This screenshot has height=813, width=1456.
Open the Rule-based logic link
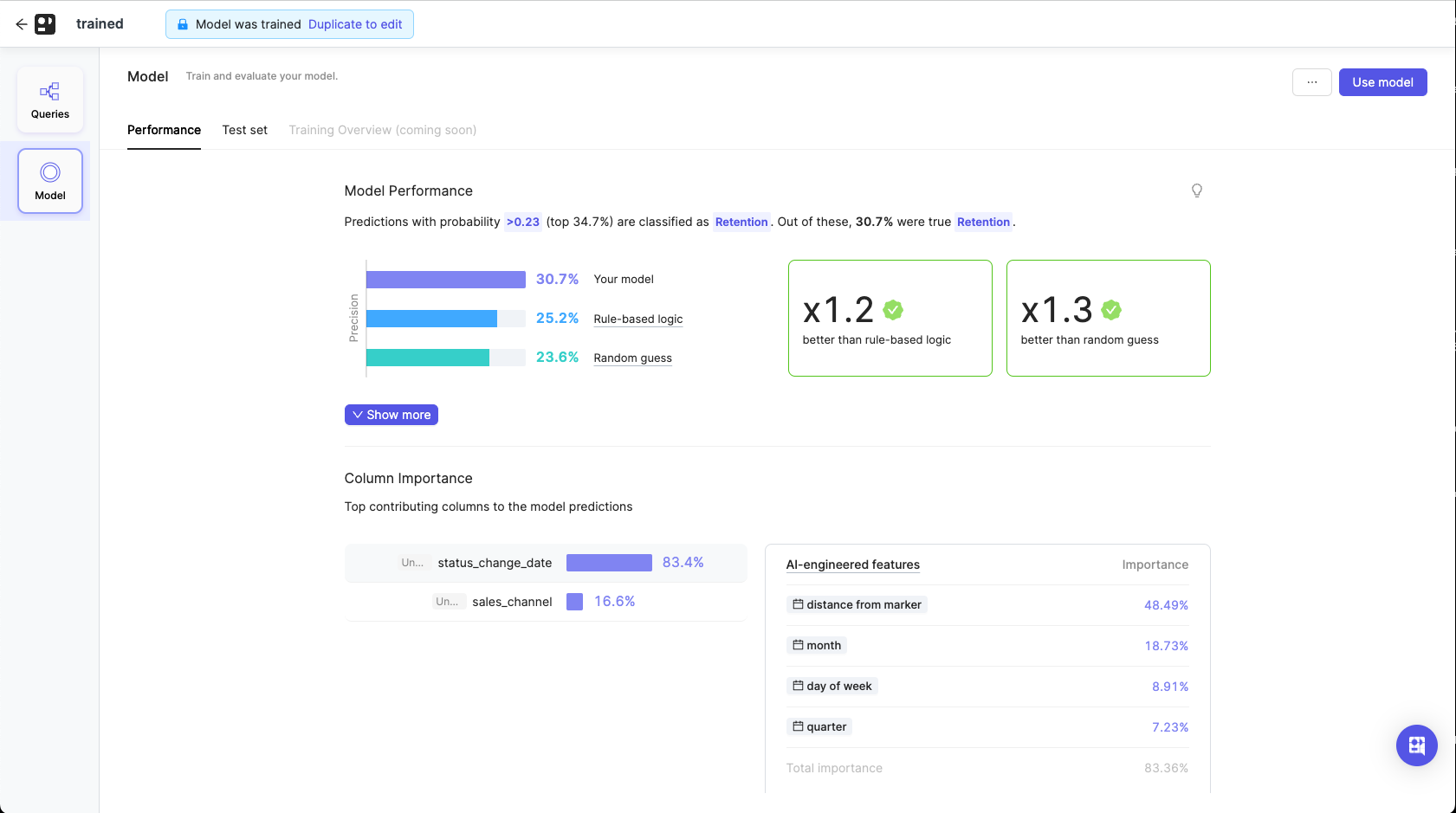click(x=637, y=319)
